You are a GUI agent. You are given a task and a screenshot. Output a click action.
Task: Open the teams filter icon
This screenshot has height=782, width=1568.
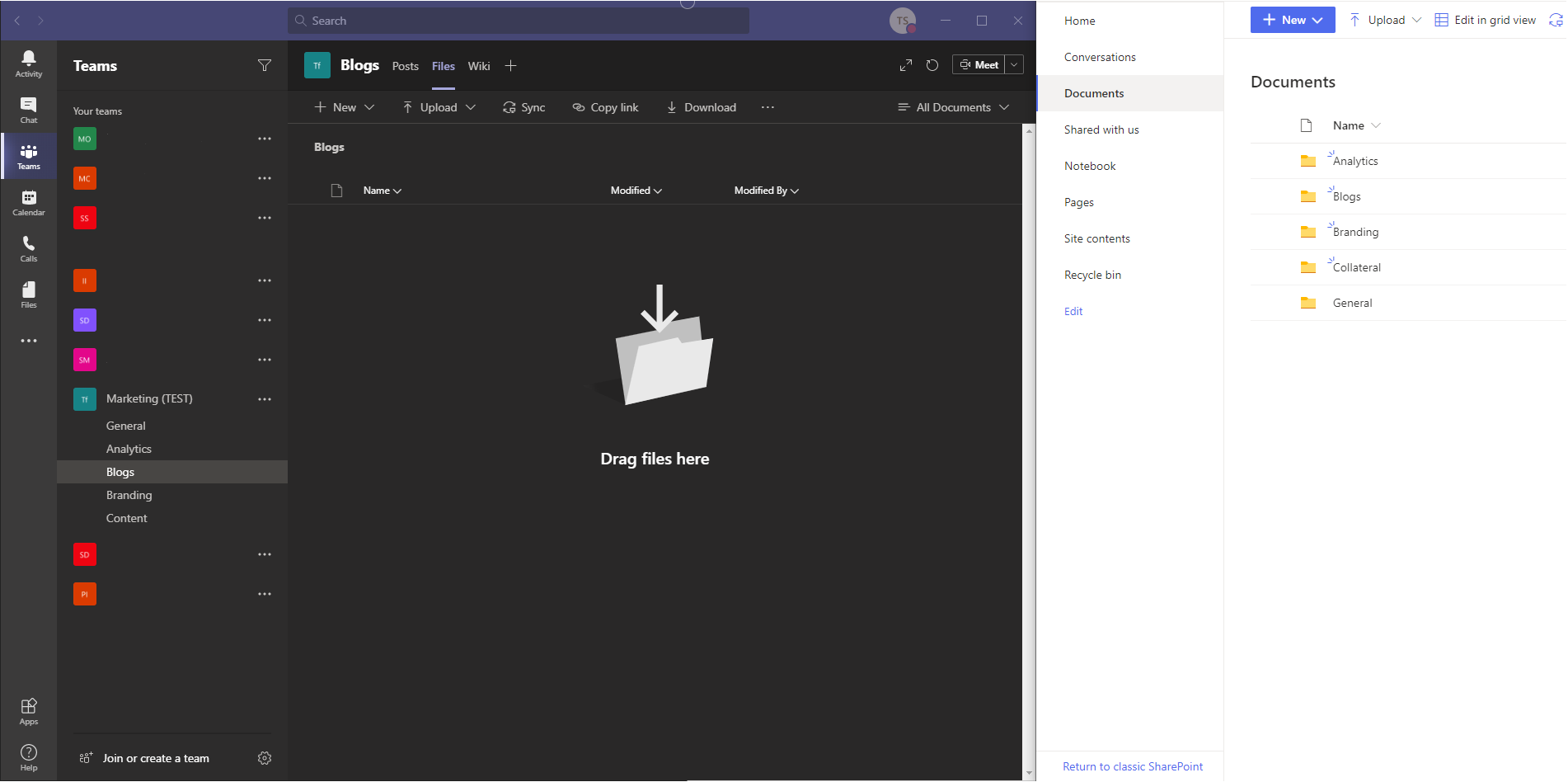265,65
